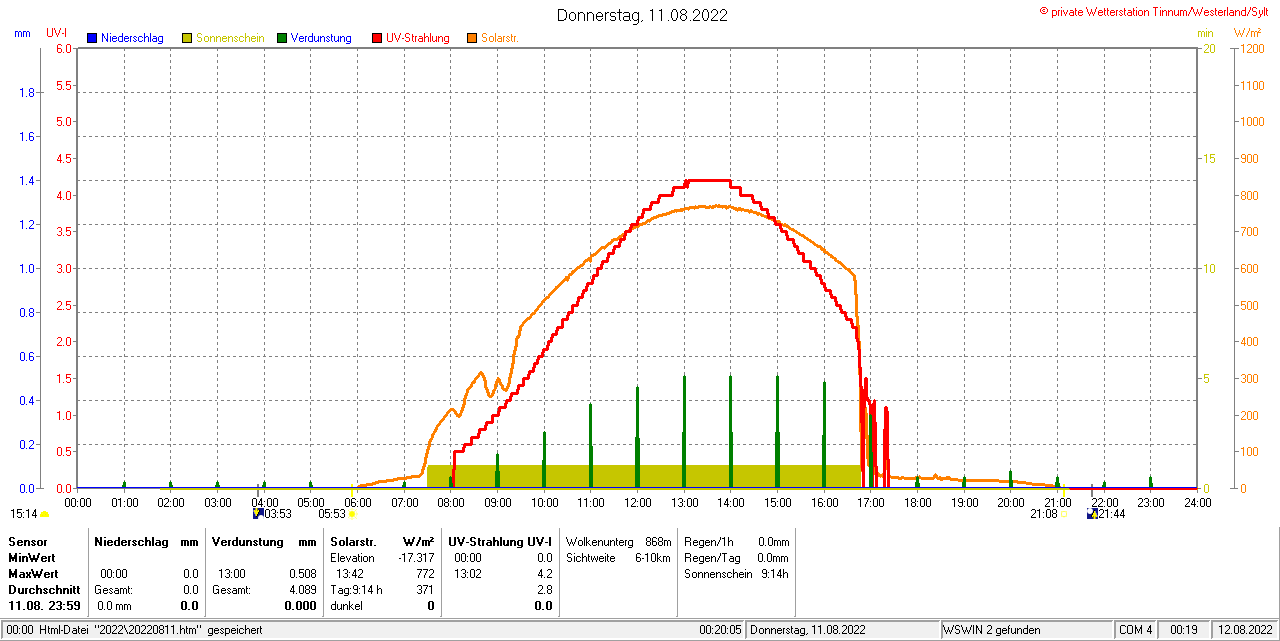Viewport: 1280px width, 641px height.
Task: Click the 00:20:05 status bar time
Action: click(x=720, y=630)
